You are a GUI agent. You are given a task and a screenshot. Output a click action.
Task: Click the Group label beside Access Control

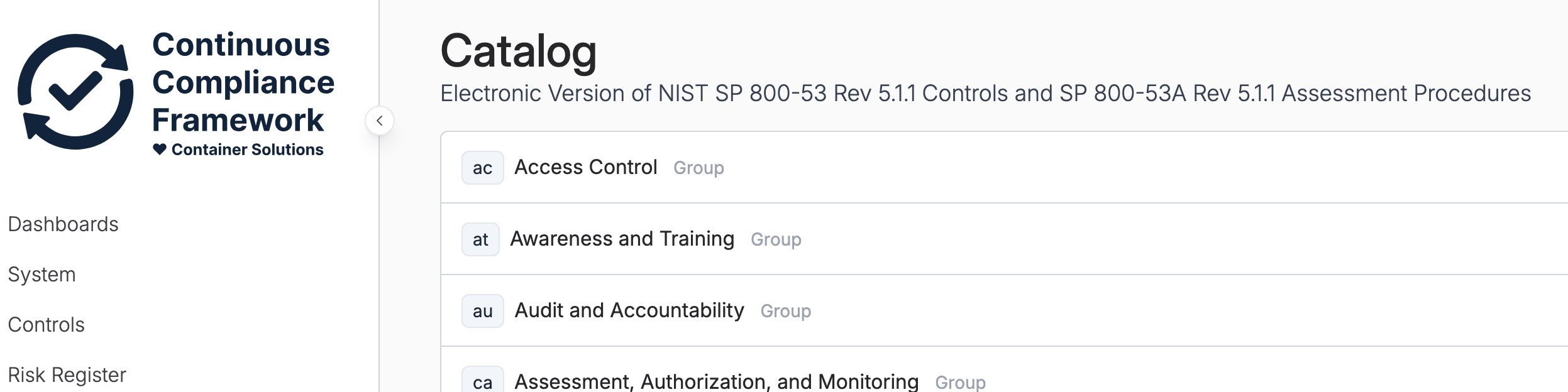click(698, 168)
